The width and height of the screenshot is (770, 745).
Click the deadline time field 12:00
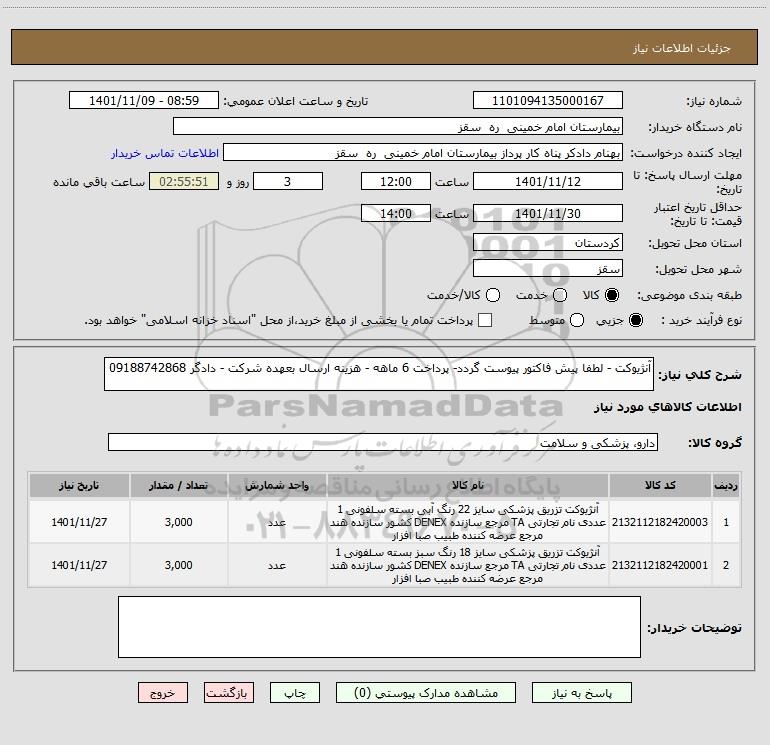[x=396, y=181]
